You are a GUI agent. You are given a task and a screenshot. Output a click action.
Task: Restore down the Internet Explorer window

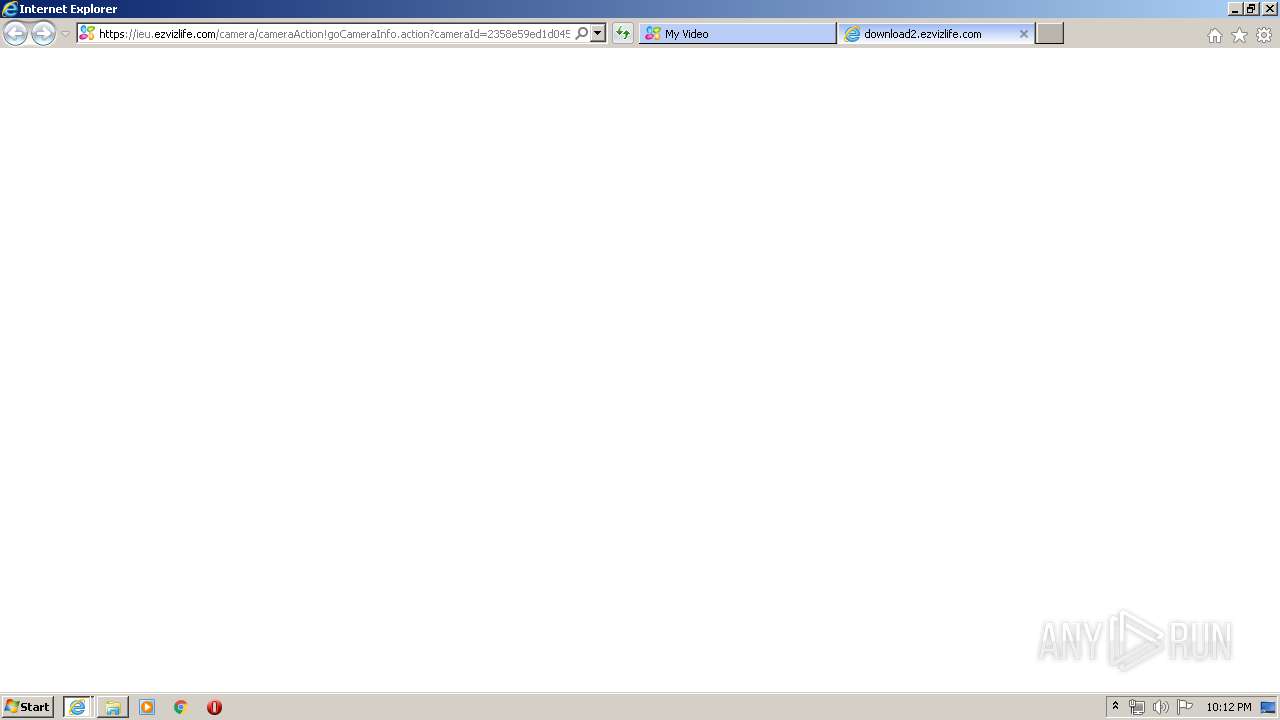tap(1251, 9)
